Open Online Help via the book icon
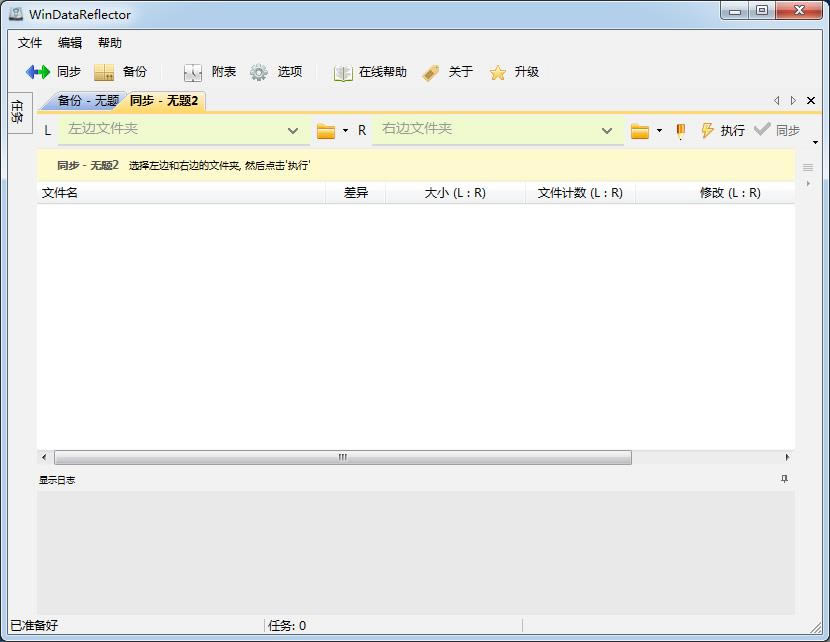830x642 pixels. coord(343,73)
